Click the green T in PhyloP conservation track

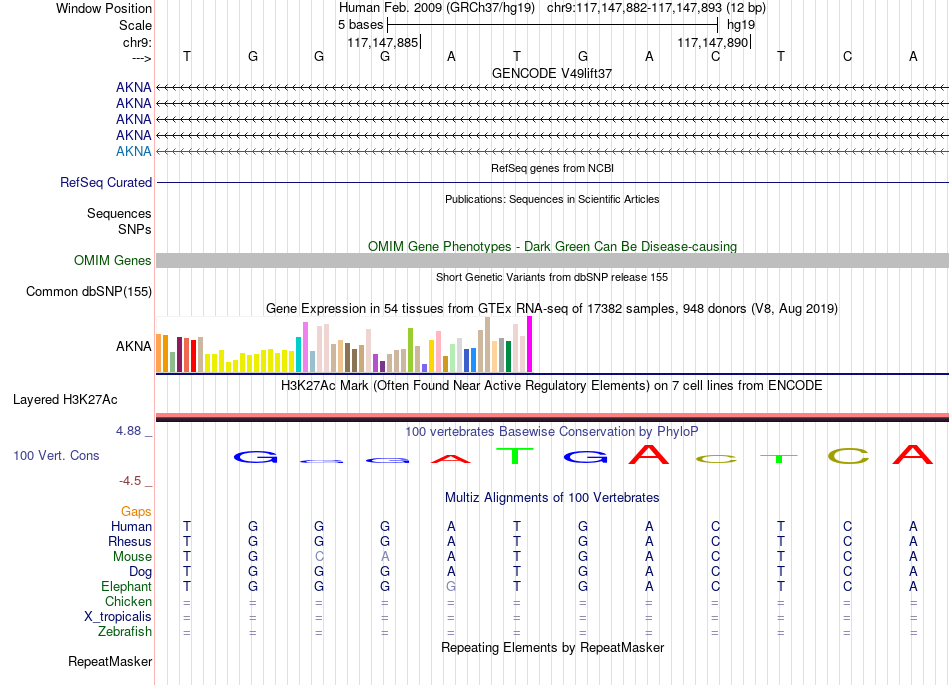(515, 455)
